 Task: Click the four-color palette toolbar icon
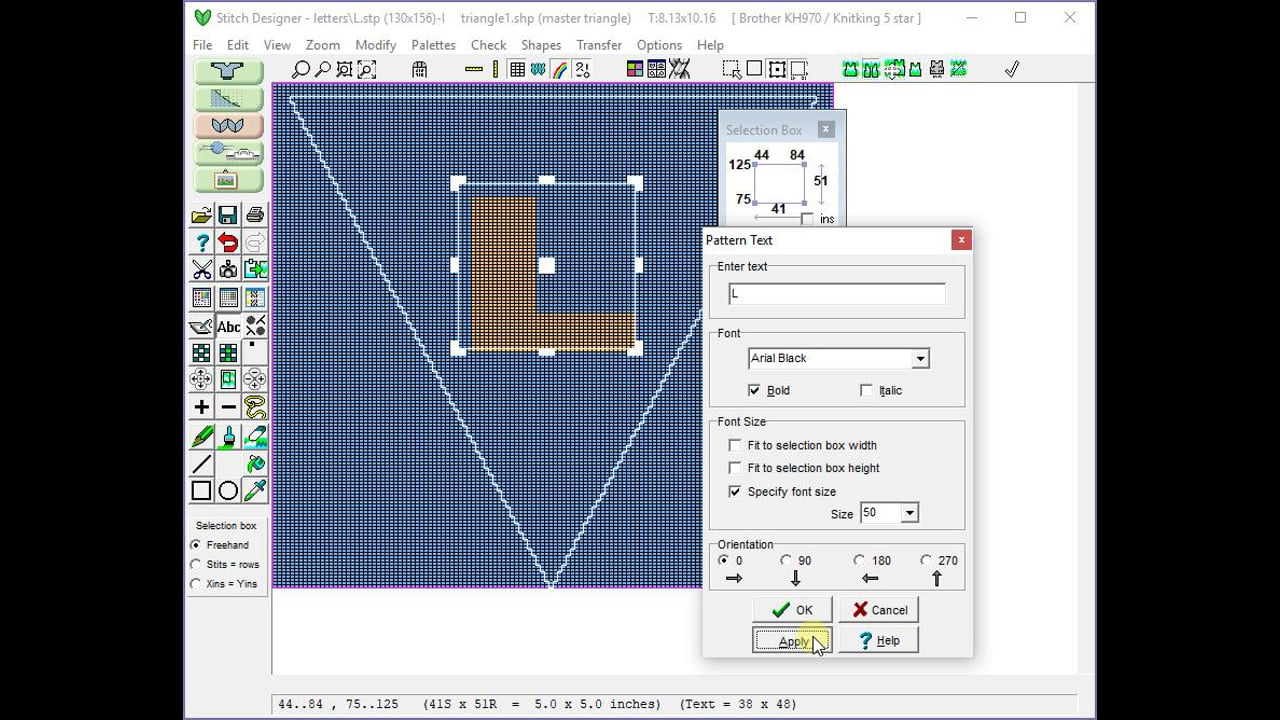coord(635,69)
